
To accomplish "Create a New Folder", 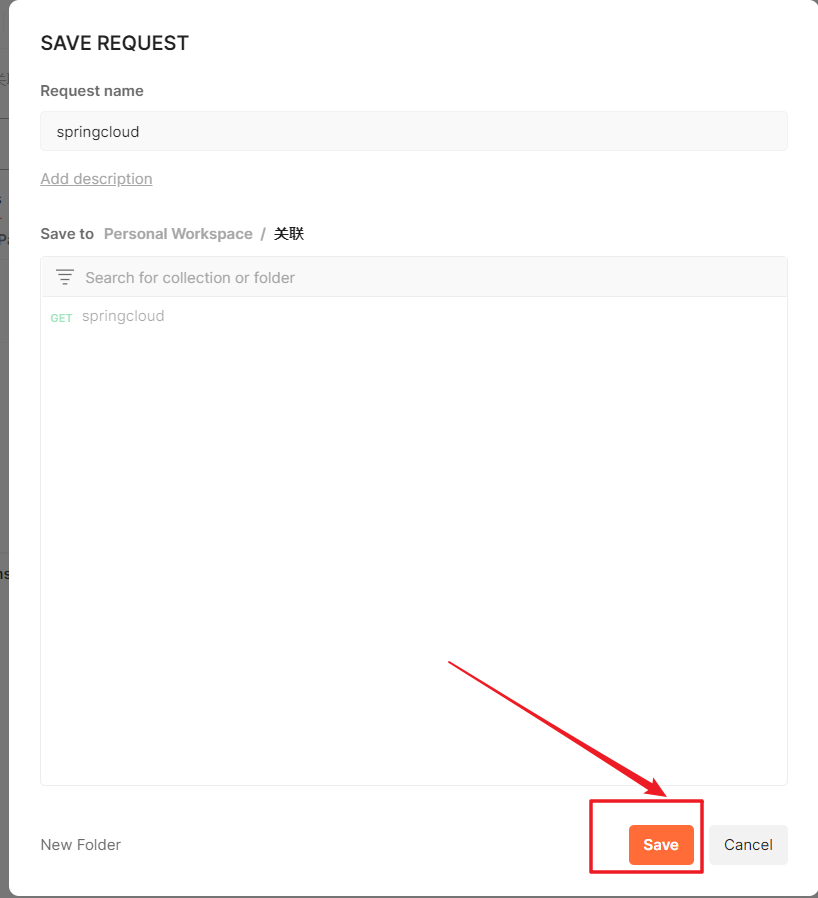I will coord(80,845).
